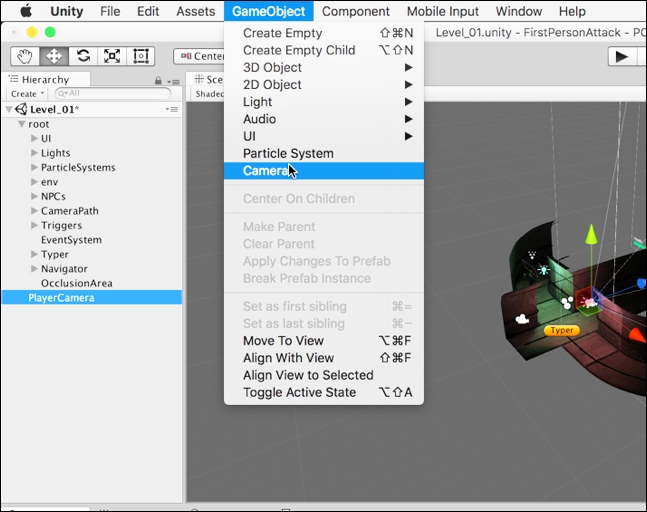
Task: Open the Apple menu
Action: coord(26,11)
